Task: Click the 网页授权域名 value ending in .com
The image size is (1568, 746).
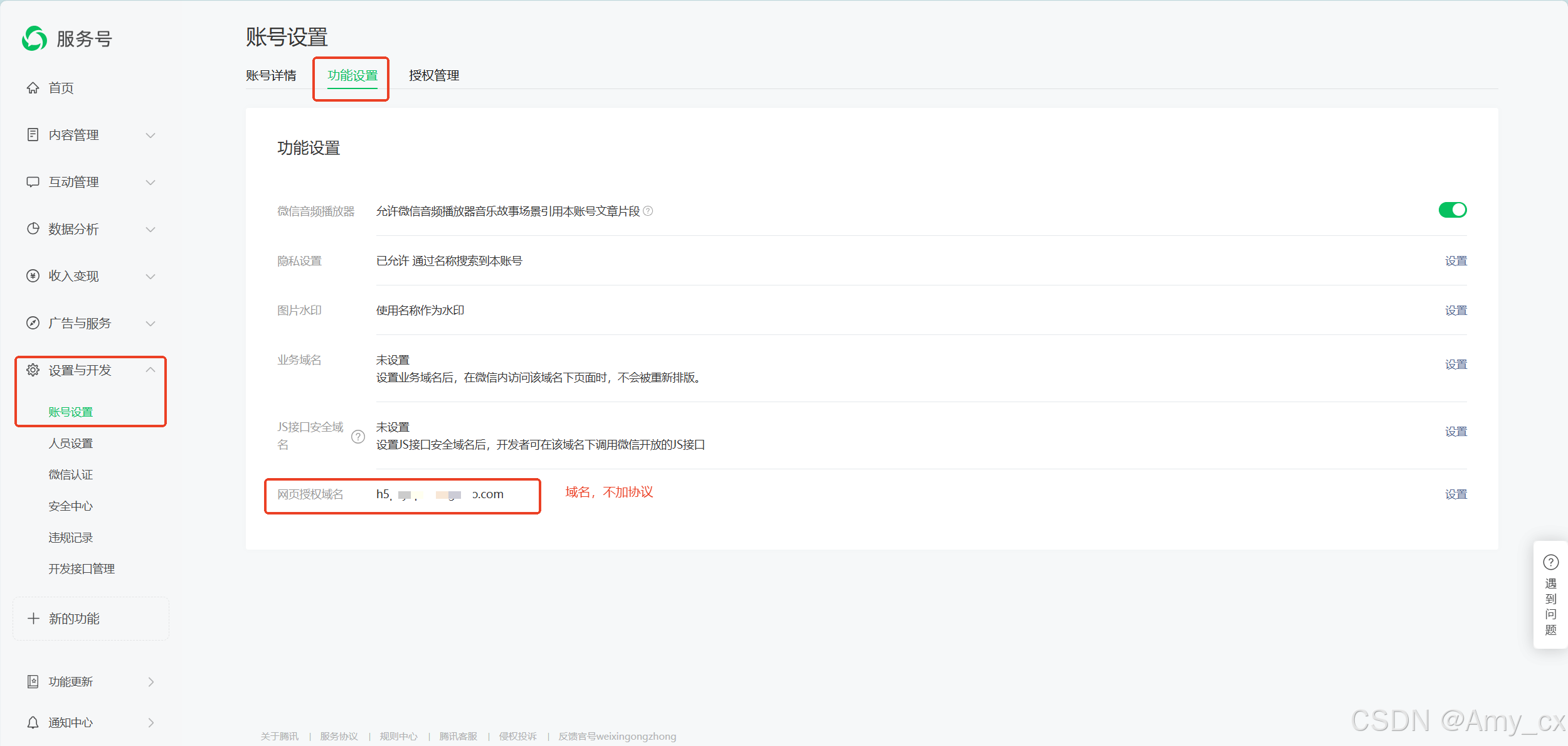Action: point(440,494)
